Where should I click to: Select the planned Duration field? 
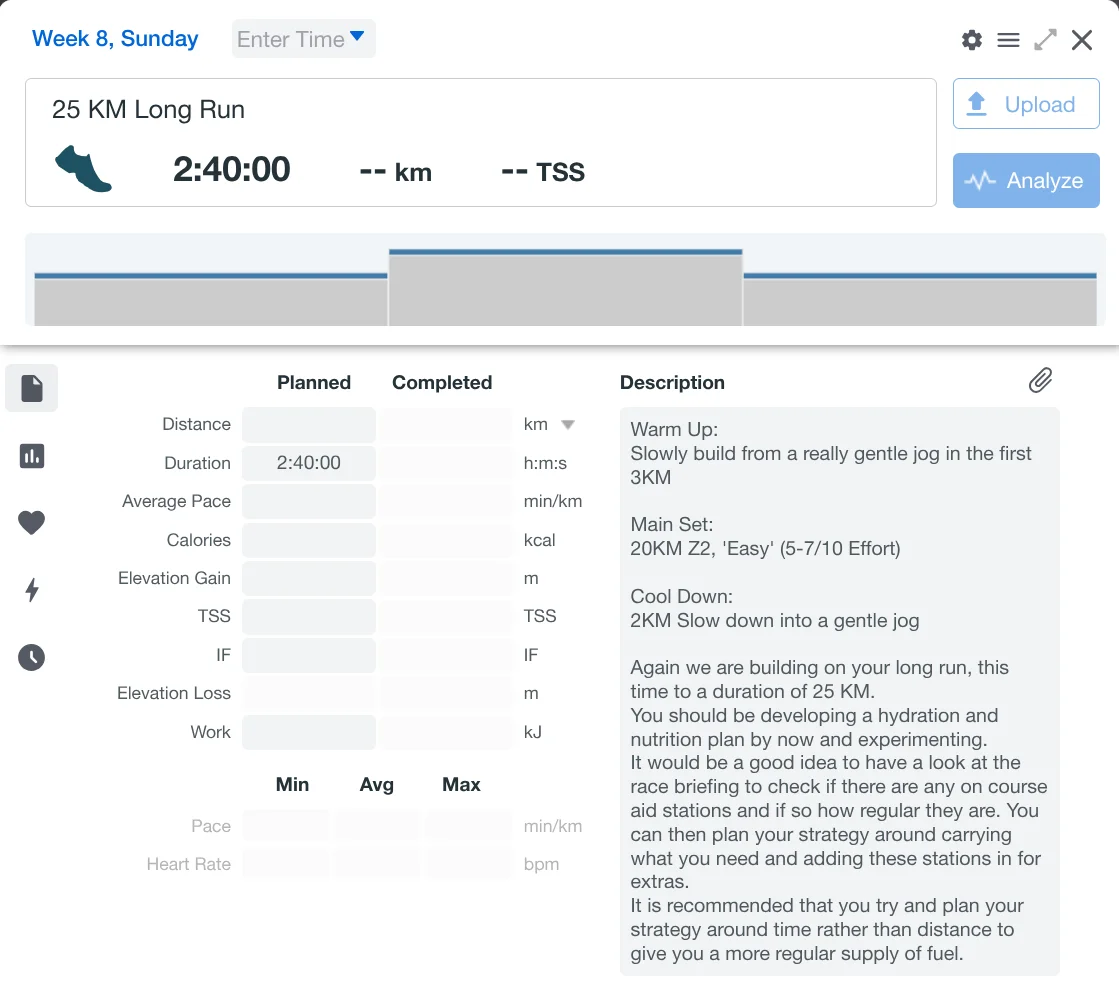(x=309, y=463)
